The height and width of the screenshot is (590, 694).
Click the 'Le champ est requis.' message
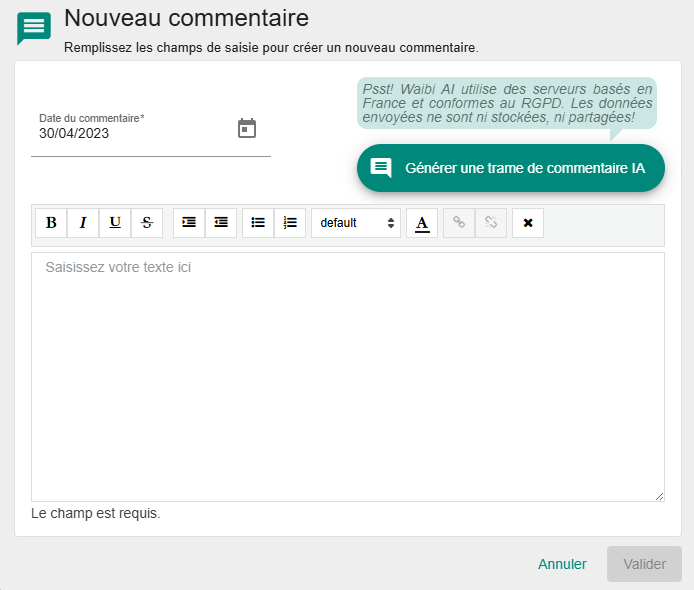96,513
